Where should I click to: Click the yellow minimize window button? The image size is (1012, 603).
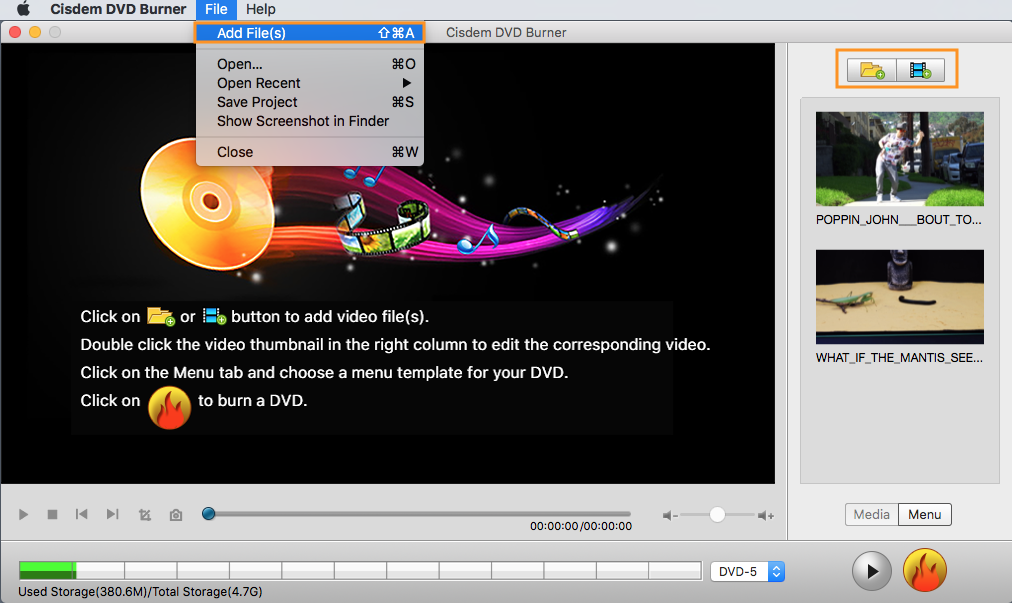35,32
